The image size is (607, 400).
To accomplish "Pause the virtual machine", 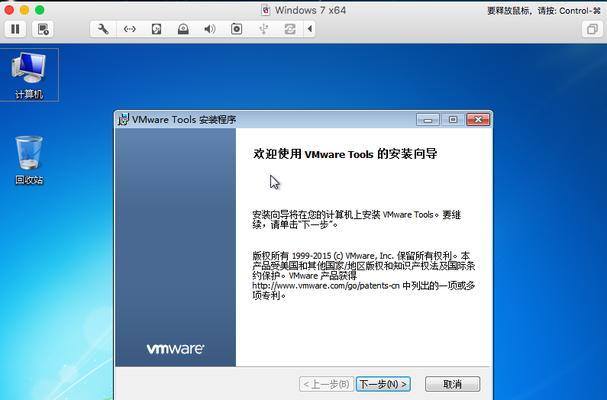I will click(x=15, y=29).
